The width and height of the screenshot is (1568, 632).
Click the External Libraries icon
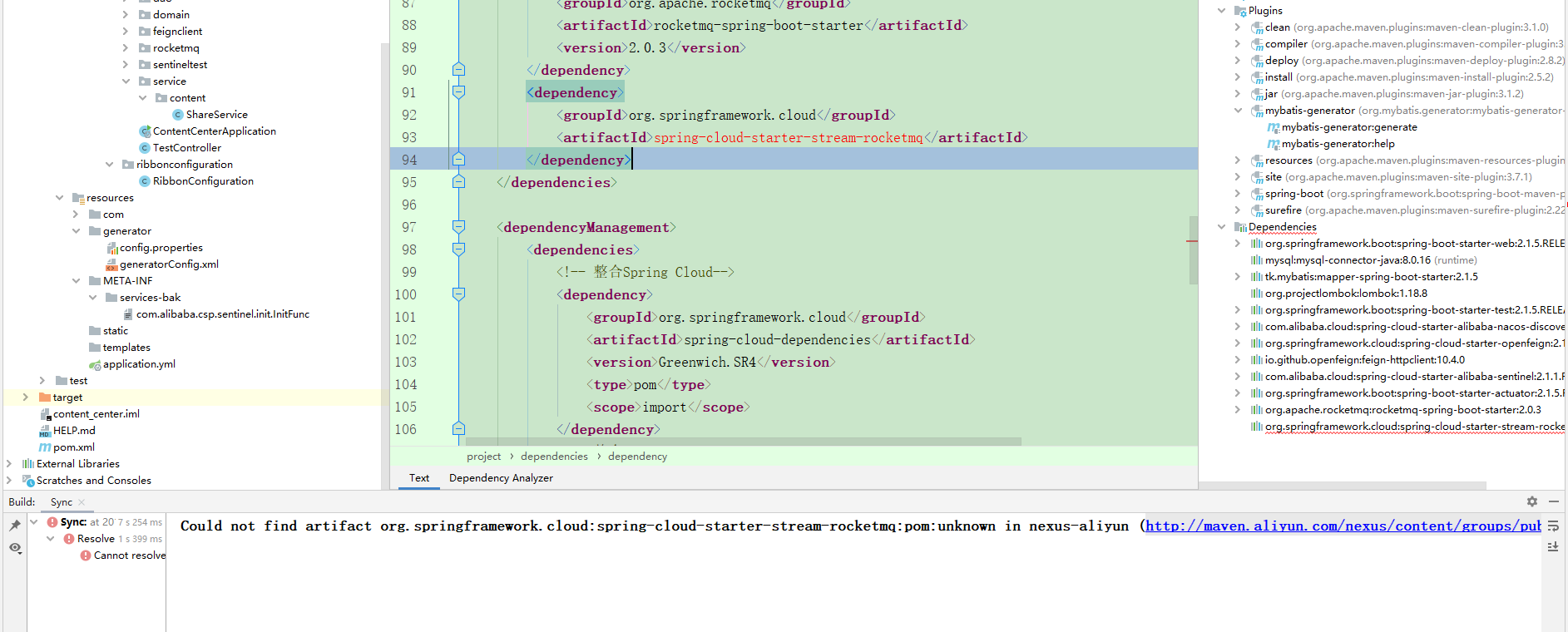point(28,464)
